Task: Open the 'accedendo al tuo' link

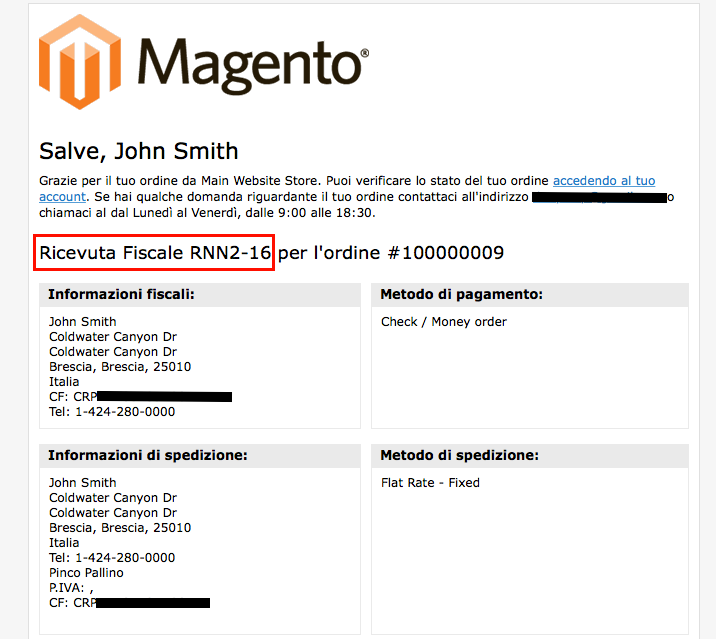Action: tap(604, 181)
